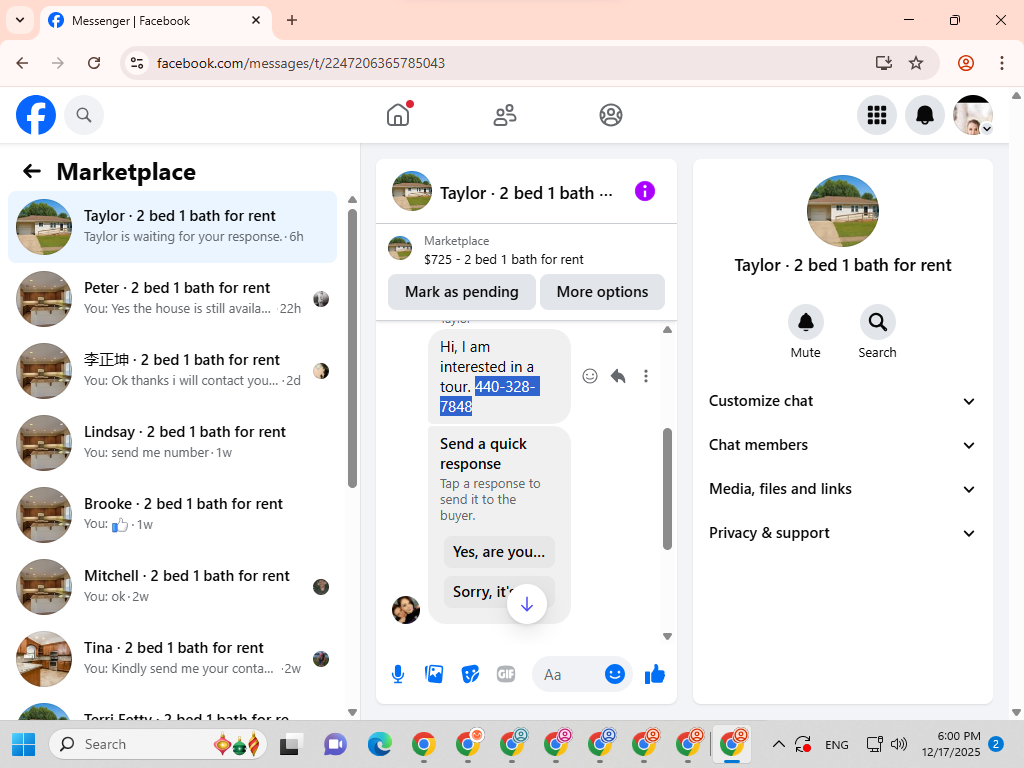Image resolution: width=1024 pixels, height=768 pixels.
Task: Go back from Marketplace chats list
Action: [31, 172]
